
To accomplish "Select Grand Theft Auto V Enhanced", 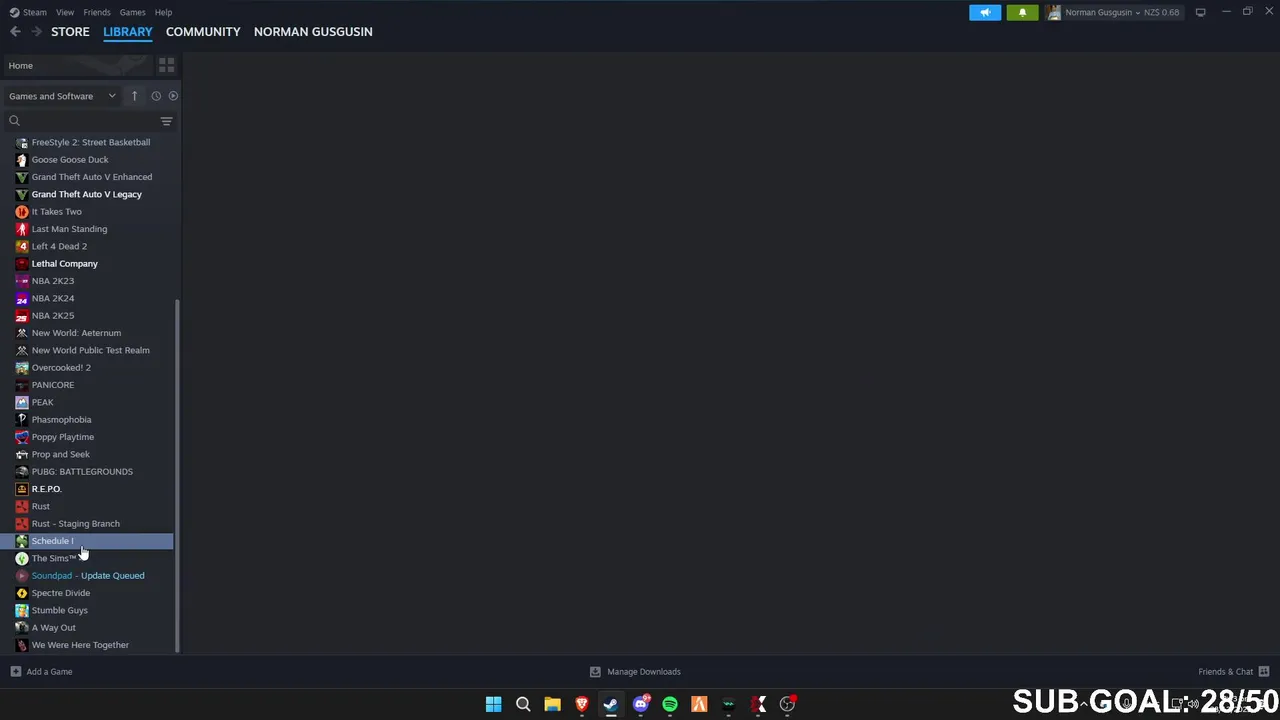I will 92,177.
